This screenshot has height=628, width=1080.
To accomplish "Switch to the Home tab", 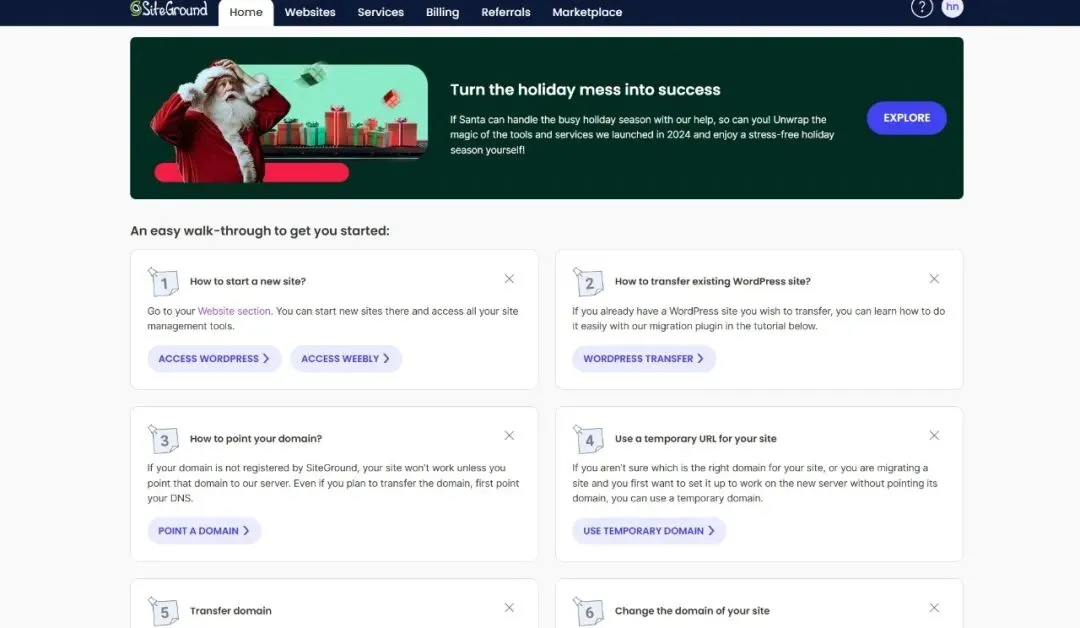I will coord(246,12).
